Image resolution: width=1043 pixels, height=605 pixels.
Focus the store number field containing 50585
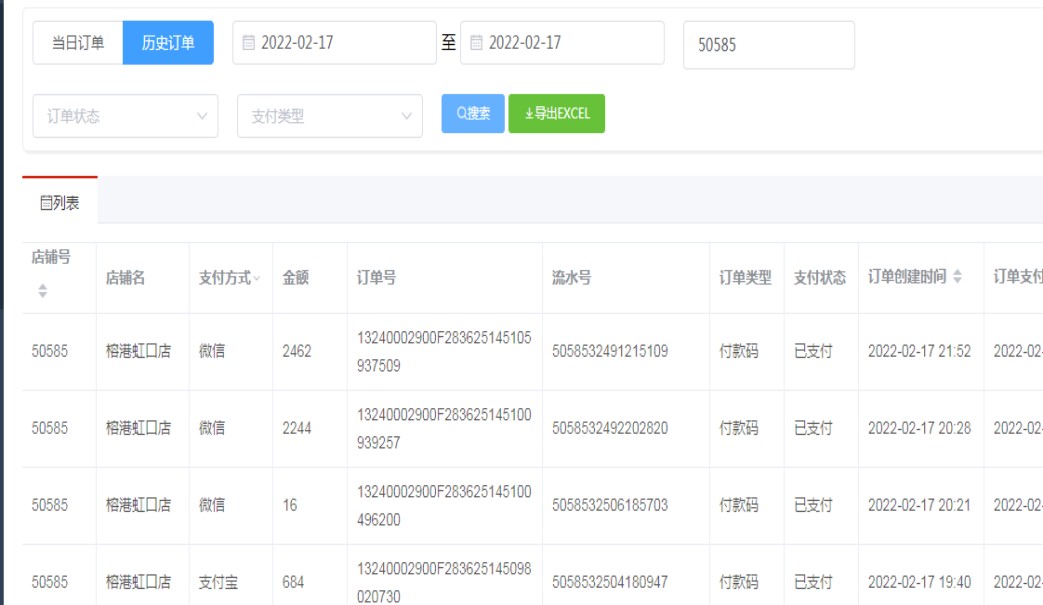[x=768, y=45]
